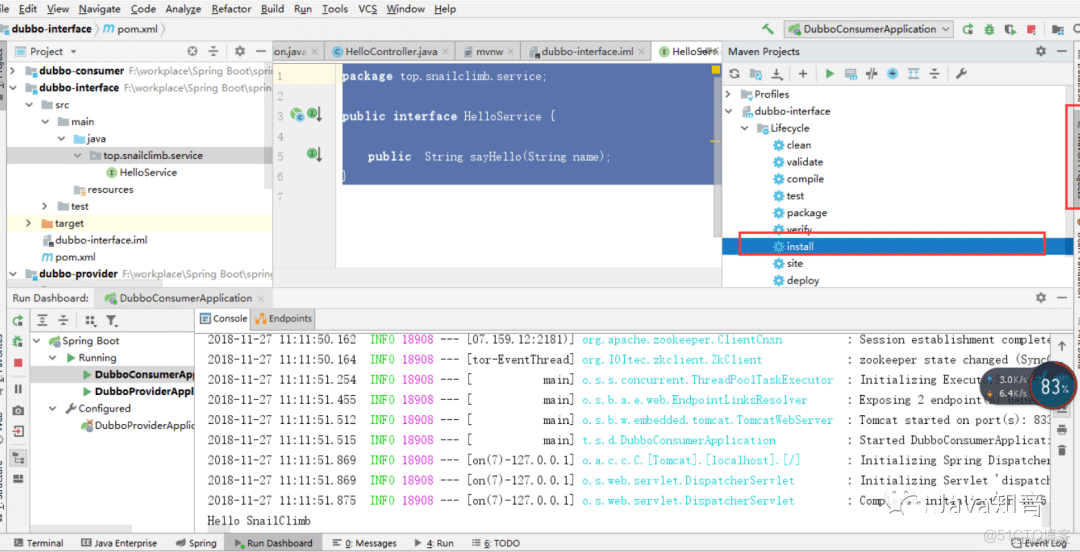The height and width of the screenshot is (552, 1080).
Task: Toggle configurations tree view in Run Dashboard
Action: [18, 458]
